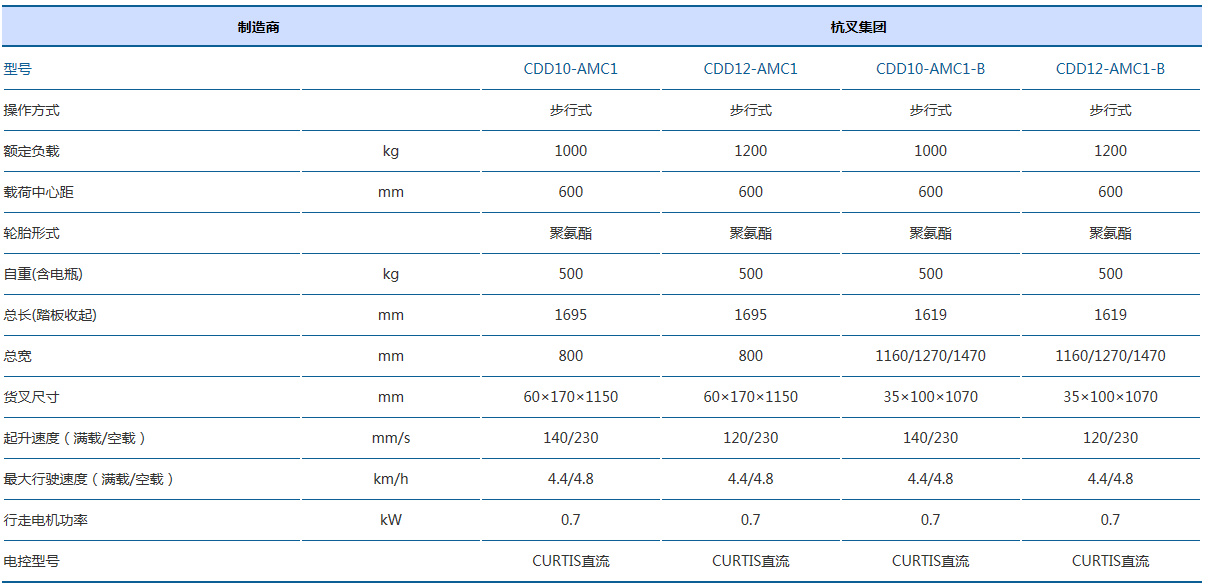
Task: Click the 杭叉集团 header cell
Action: point(858,27)
